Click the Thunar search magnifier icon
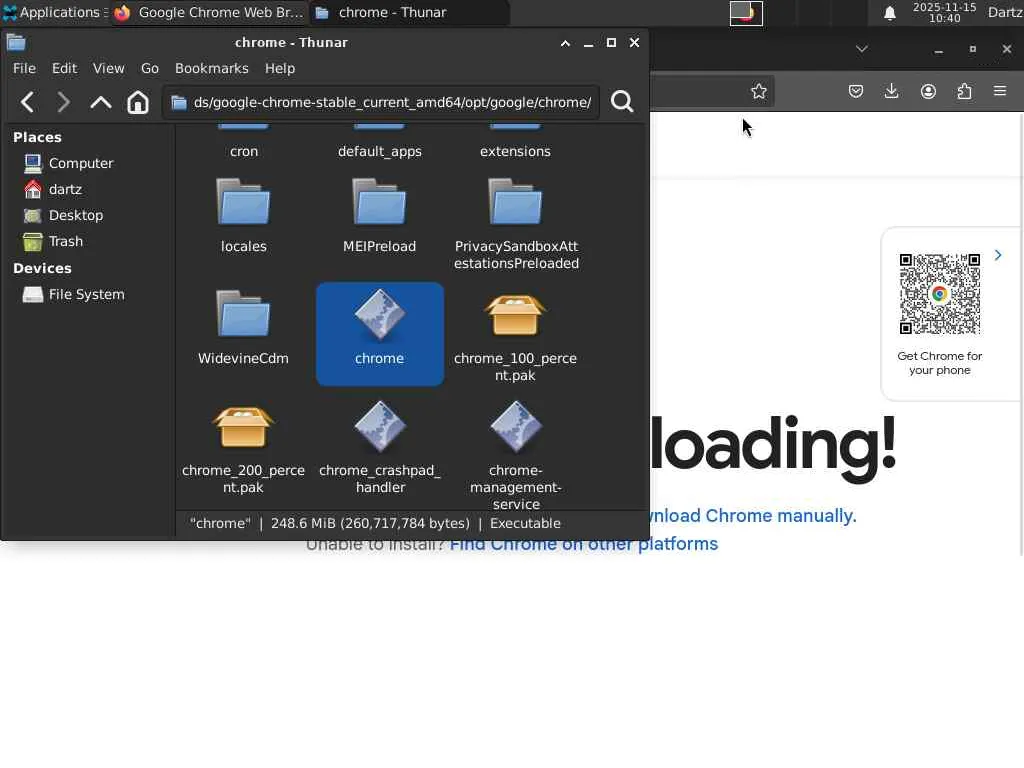The height and width of the screenshot is (768, 1024). tap(622, 102)
